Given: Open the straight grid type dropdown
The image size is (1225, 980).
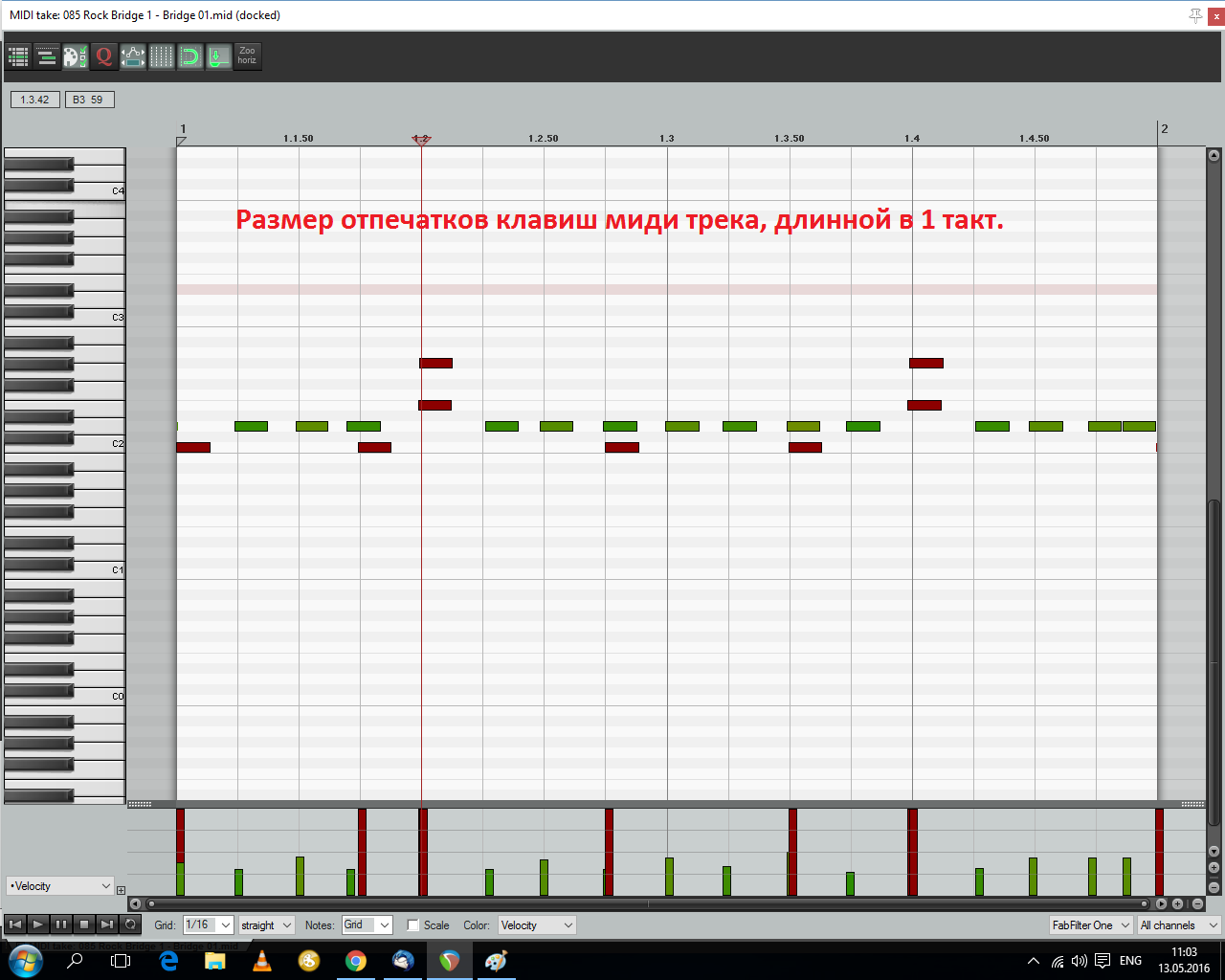Looking at the screenshot, I should (x=266, y=925).
